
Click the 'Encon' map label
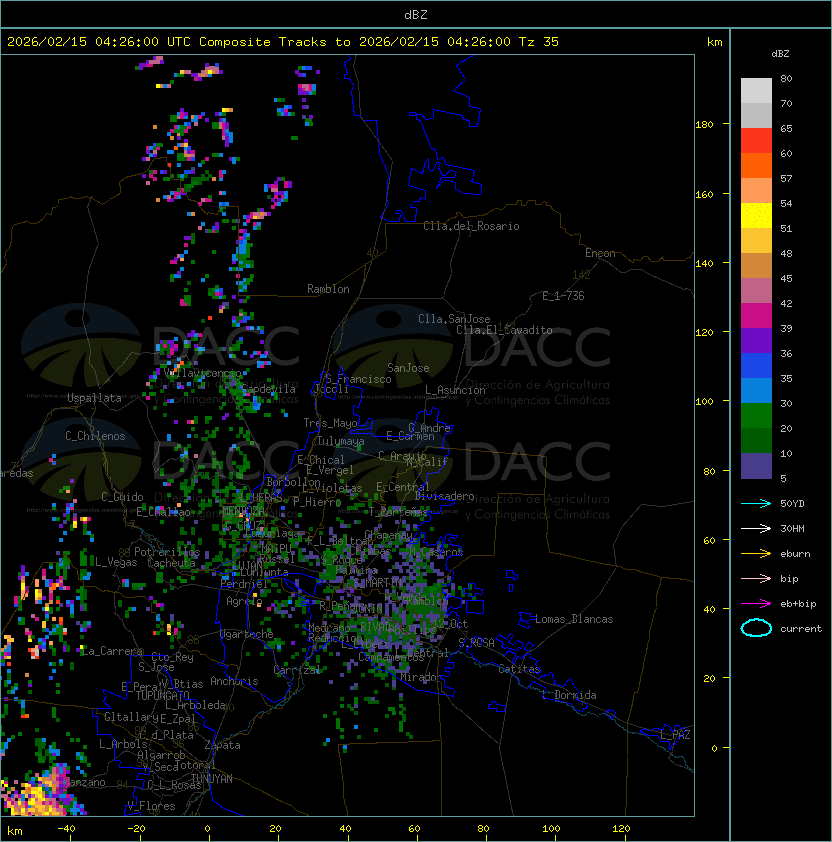(600, 253)
